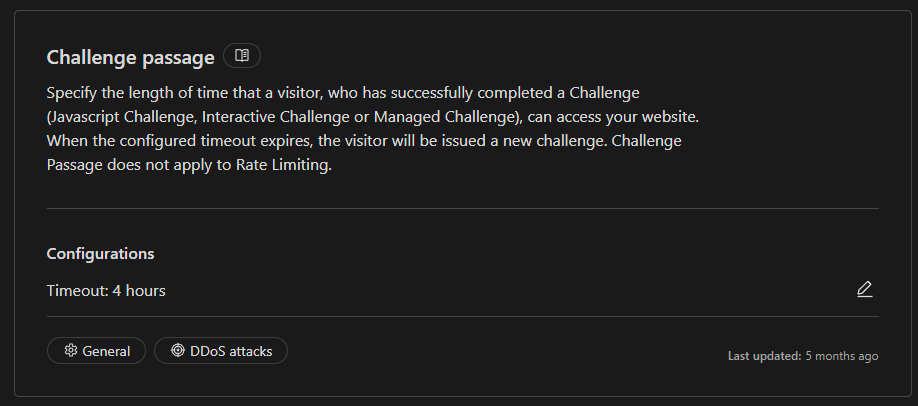Click the Configurations section label
The image size is (918, 406).
pos(100,254)
